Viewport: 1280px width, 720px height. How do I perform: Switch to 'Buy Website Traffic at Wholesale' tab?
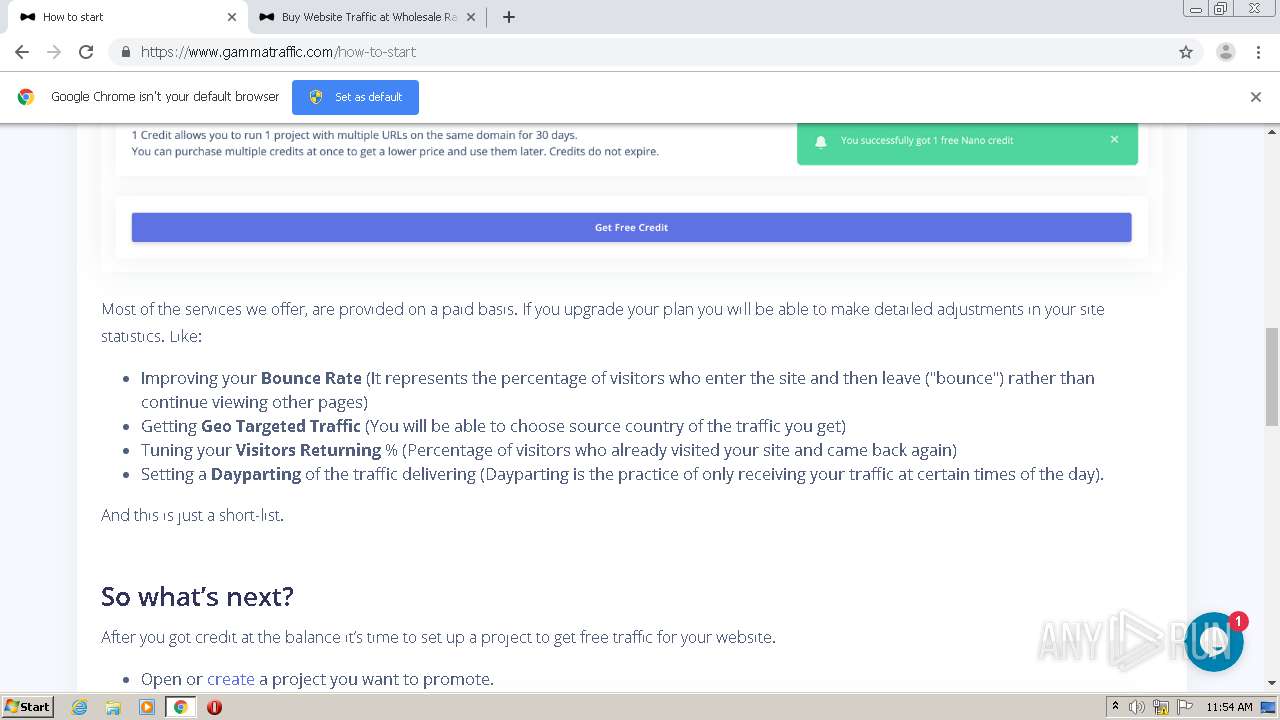367,17
